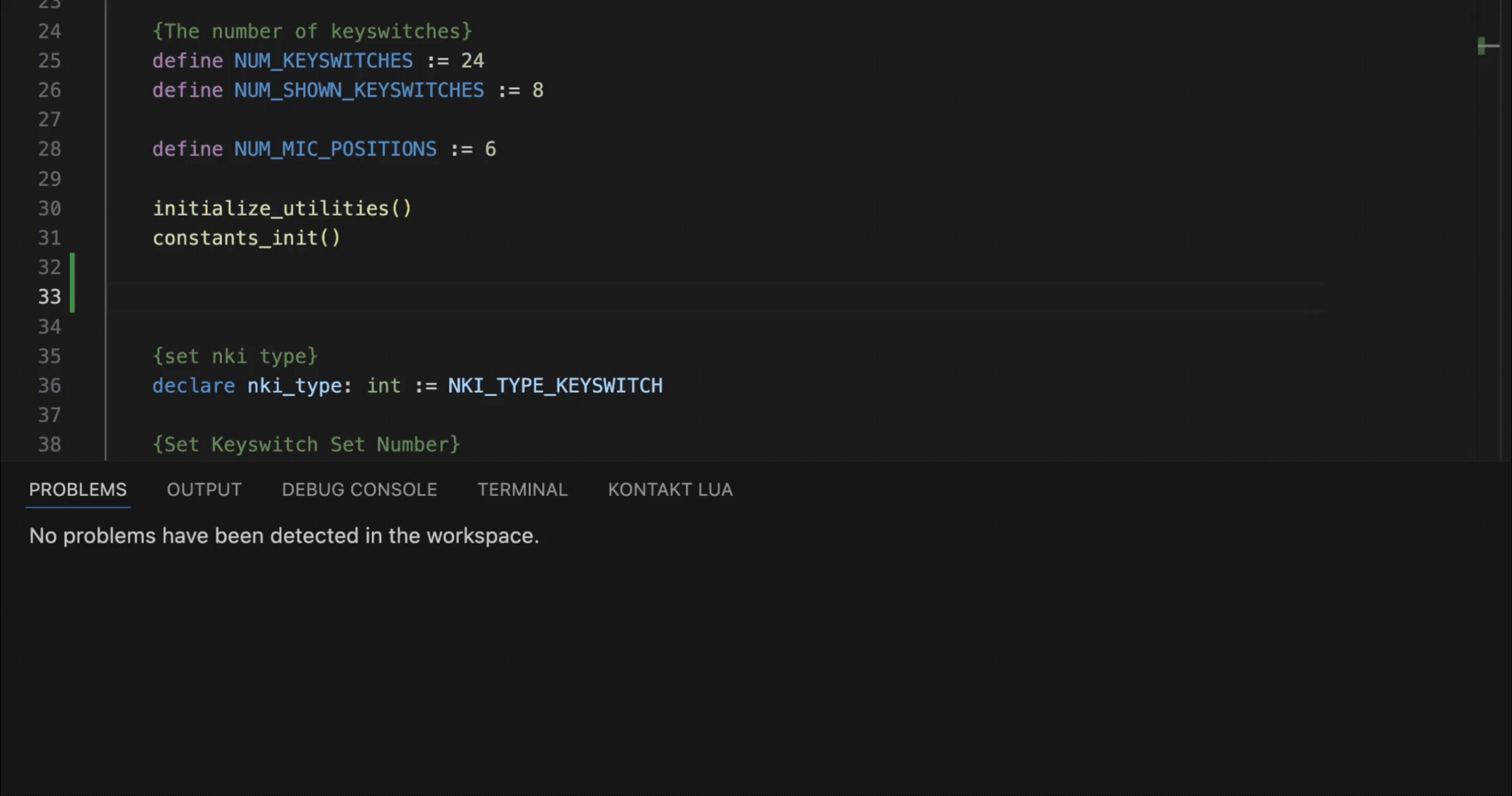
Task: Open the OUTPUT panel tab
Action: (x=204, y=490)
